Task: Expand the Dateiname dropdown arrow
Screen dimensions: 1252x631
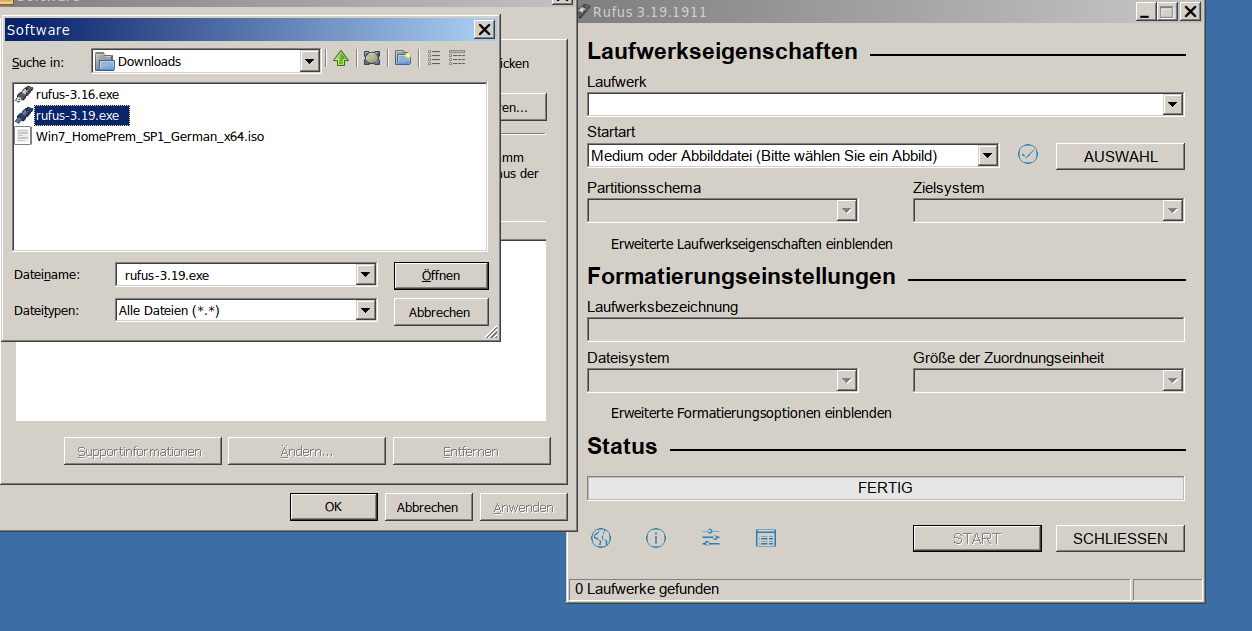Action: (x=366, y=275)
